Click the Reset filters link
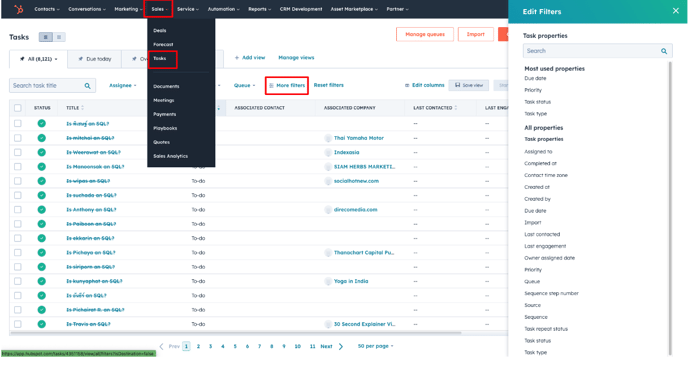 pyautogui.click(x=329, y=85)
